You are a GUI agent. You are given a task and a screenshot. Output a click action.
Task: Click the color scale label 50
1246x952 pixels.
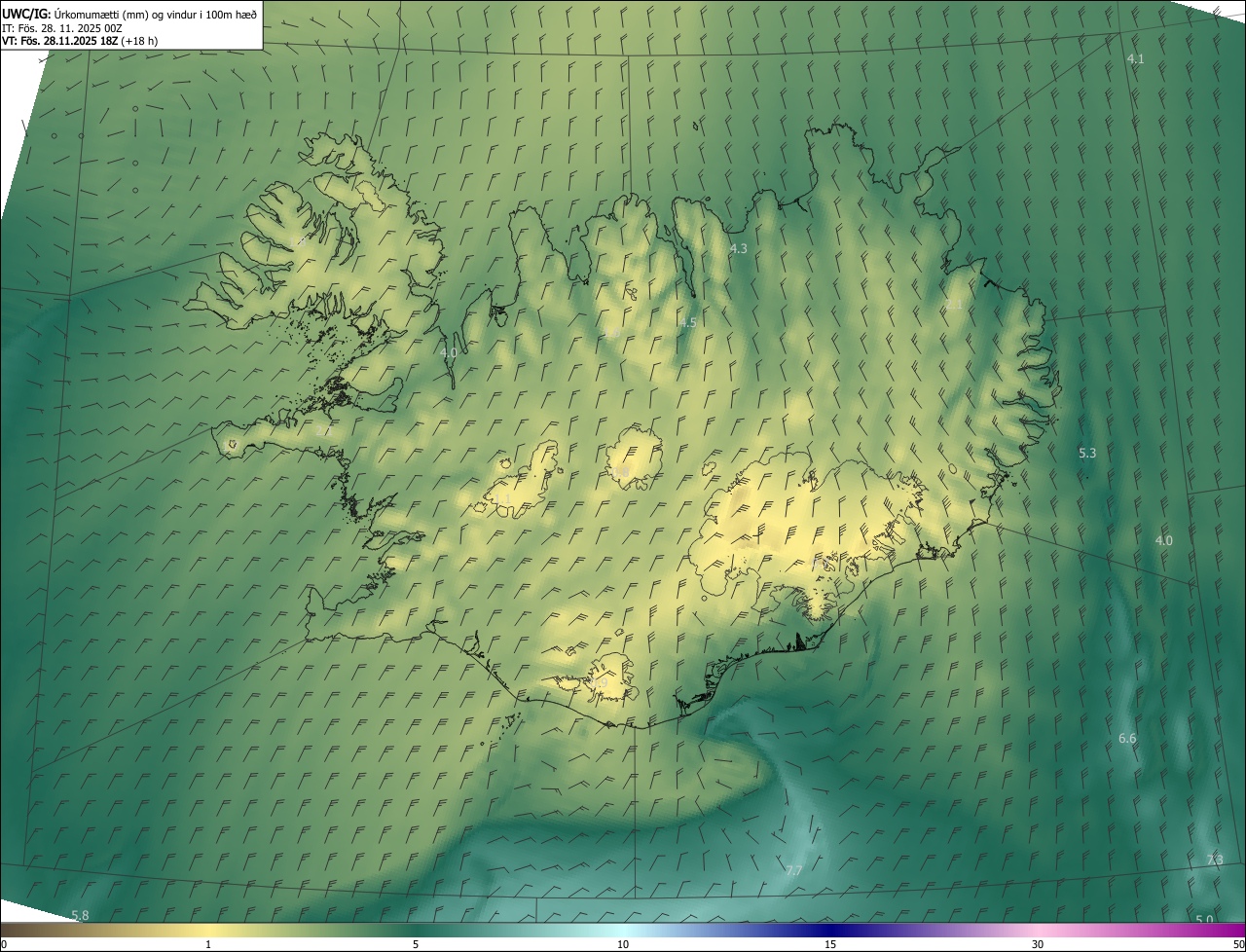(x=1239, y=945)
